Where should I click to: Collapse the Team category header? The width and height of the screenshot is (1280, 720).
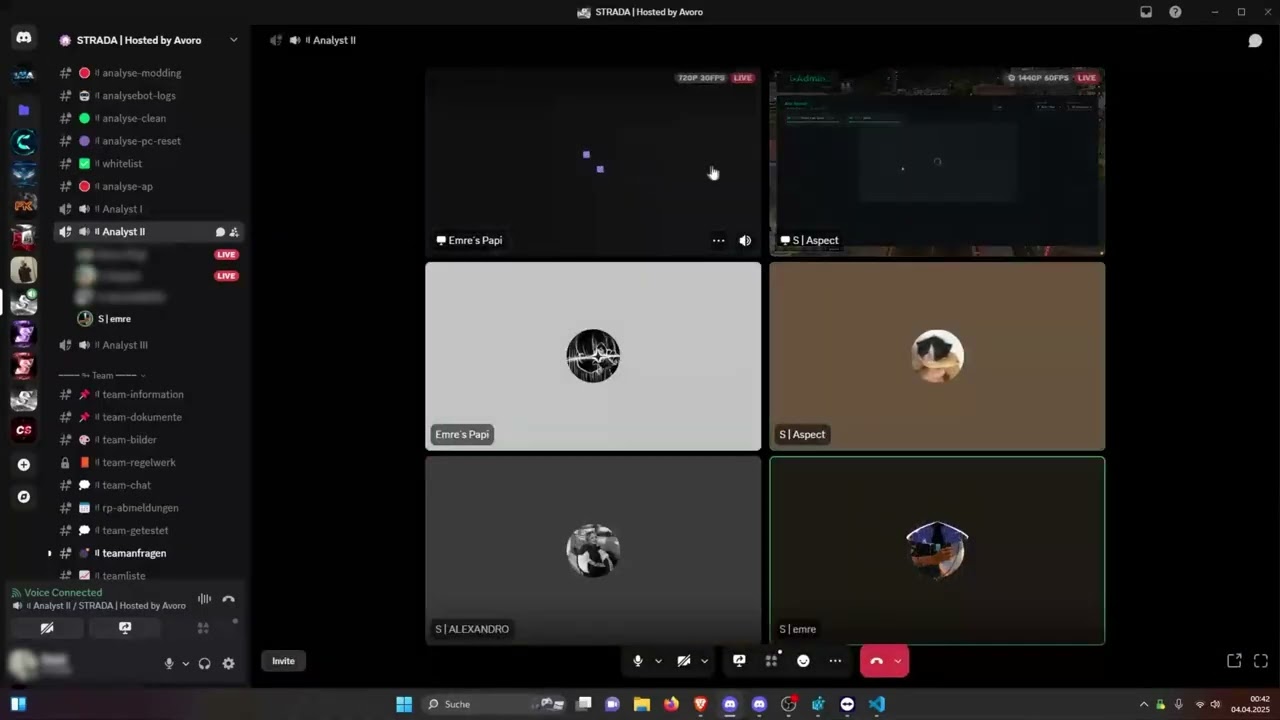tap(101, 375)
